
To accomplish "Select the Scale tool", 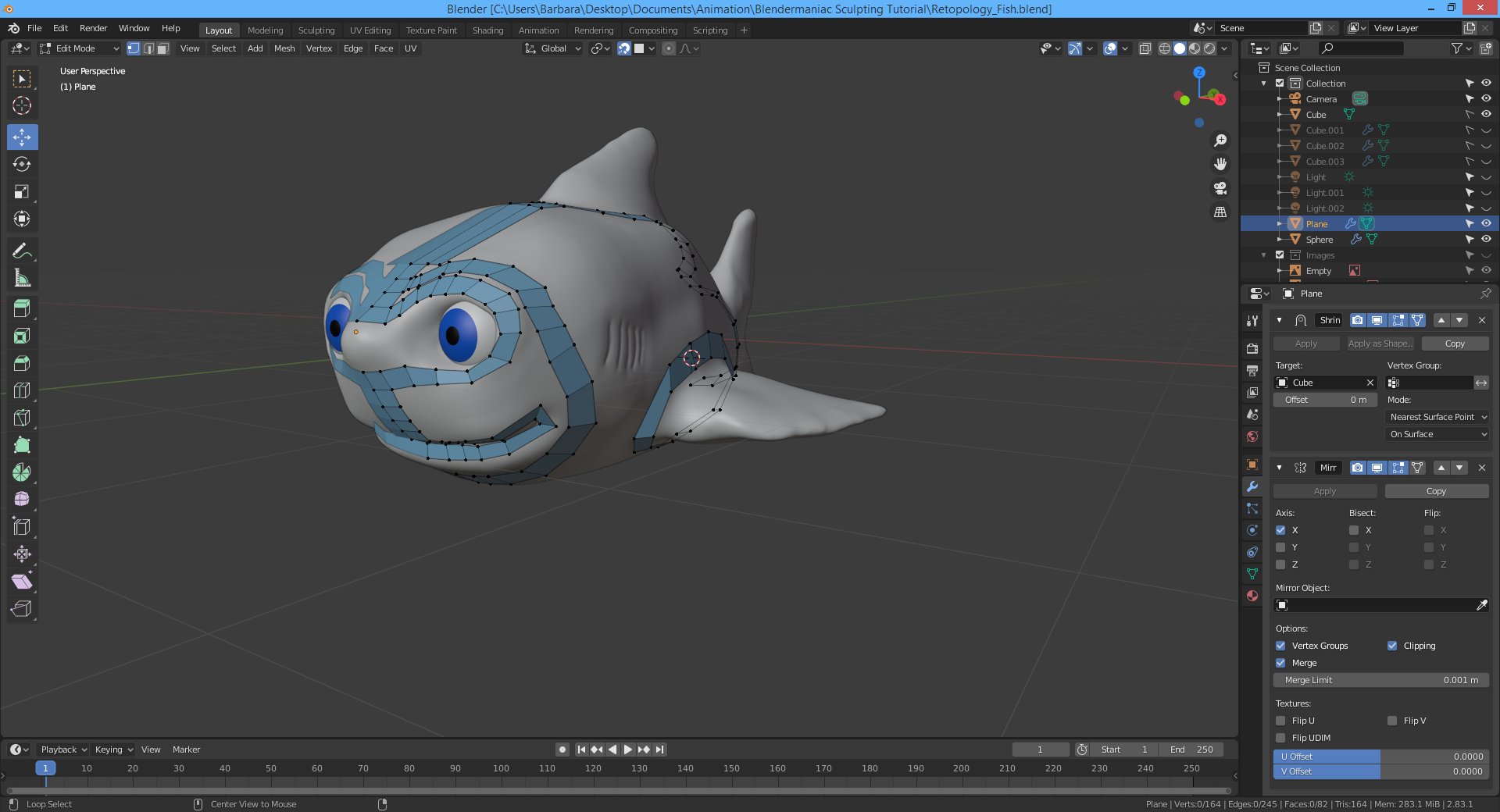I will click(22, 191).
